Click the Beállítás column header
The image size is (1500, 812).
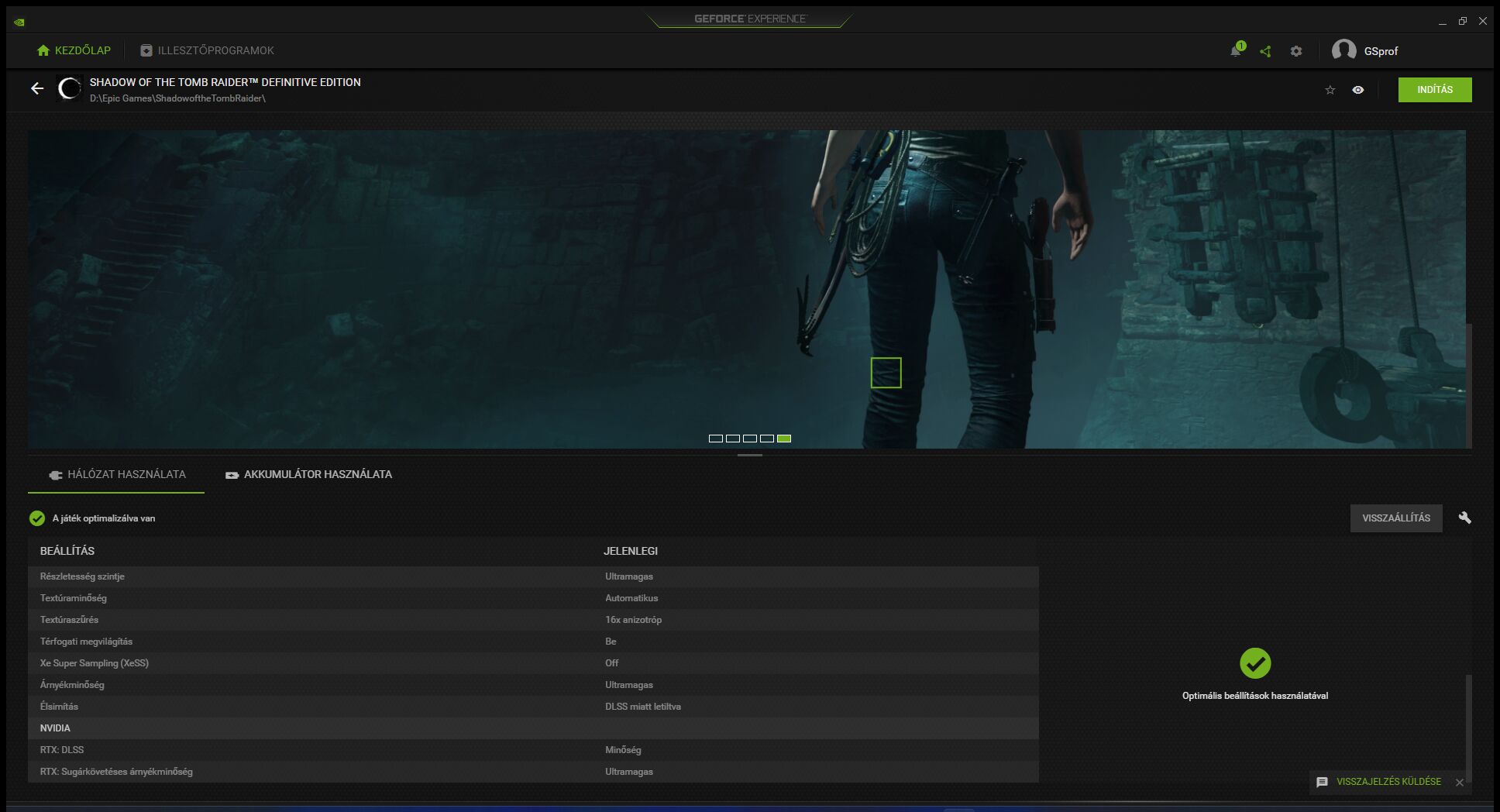[67, 551]
